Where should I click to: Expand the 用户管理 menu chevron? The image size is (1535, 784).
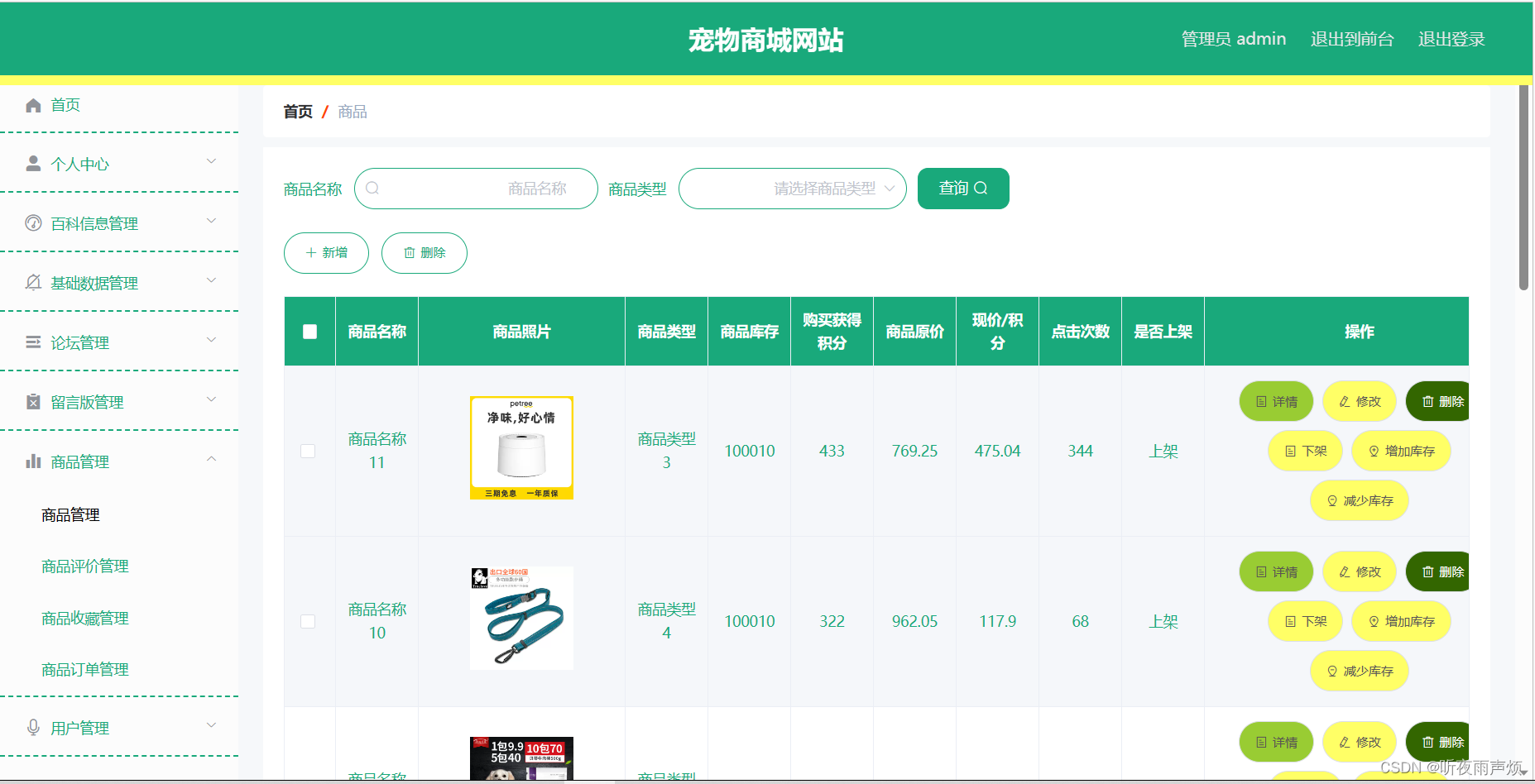click(211, 725)
